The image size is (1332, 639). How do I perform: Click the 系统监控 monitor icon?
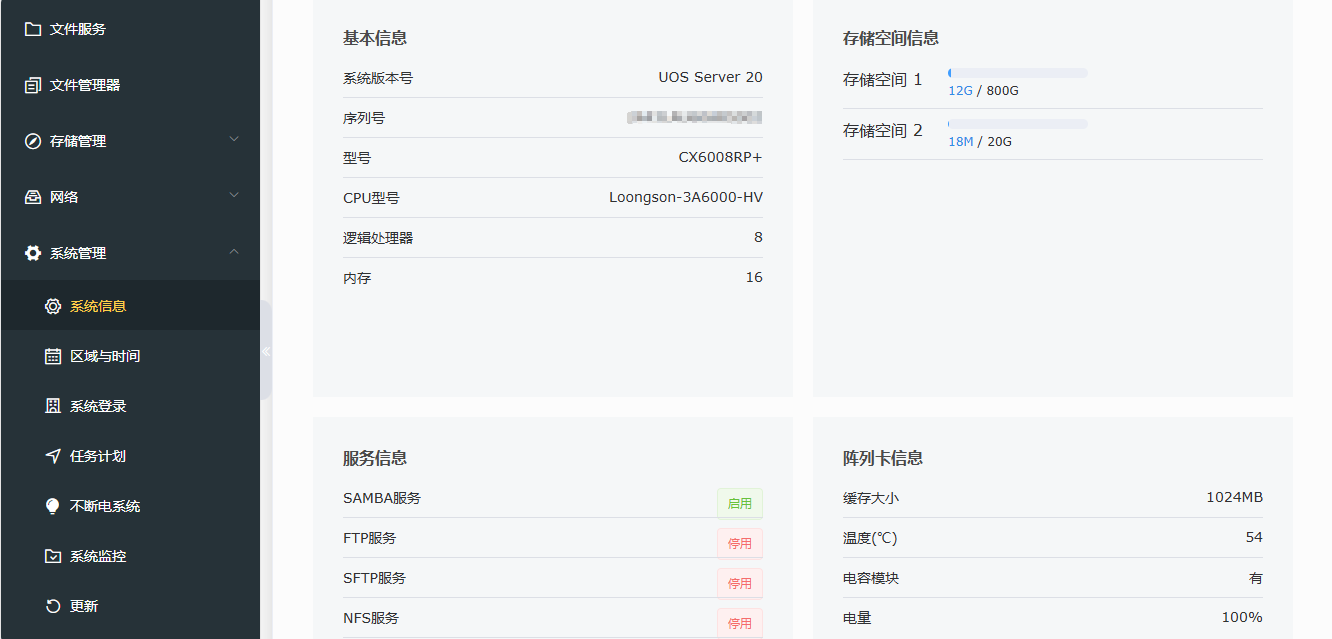coord(52,558)
